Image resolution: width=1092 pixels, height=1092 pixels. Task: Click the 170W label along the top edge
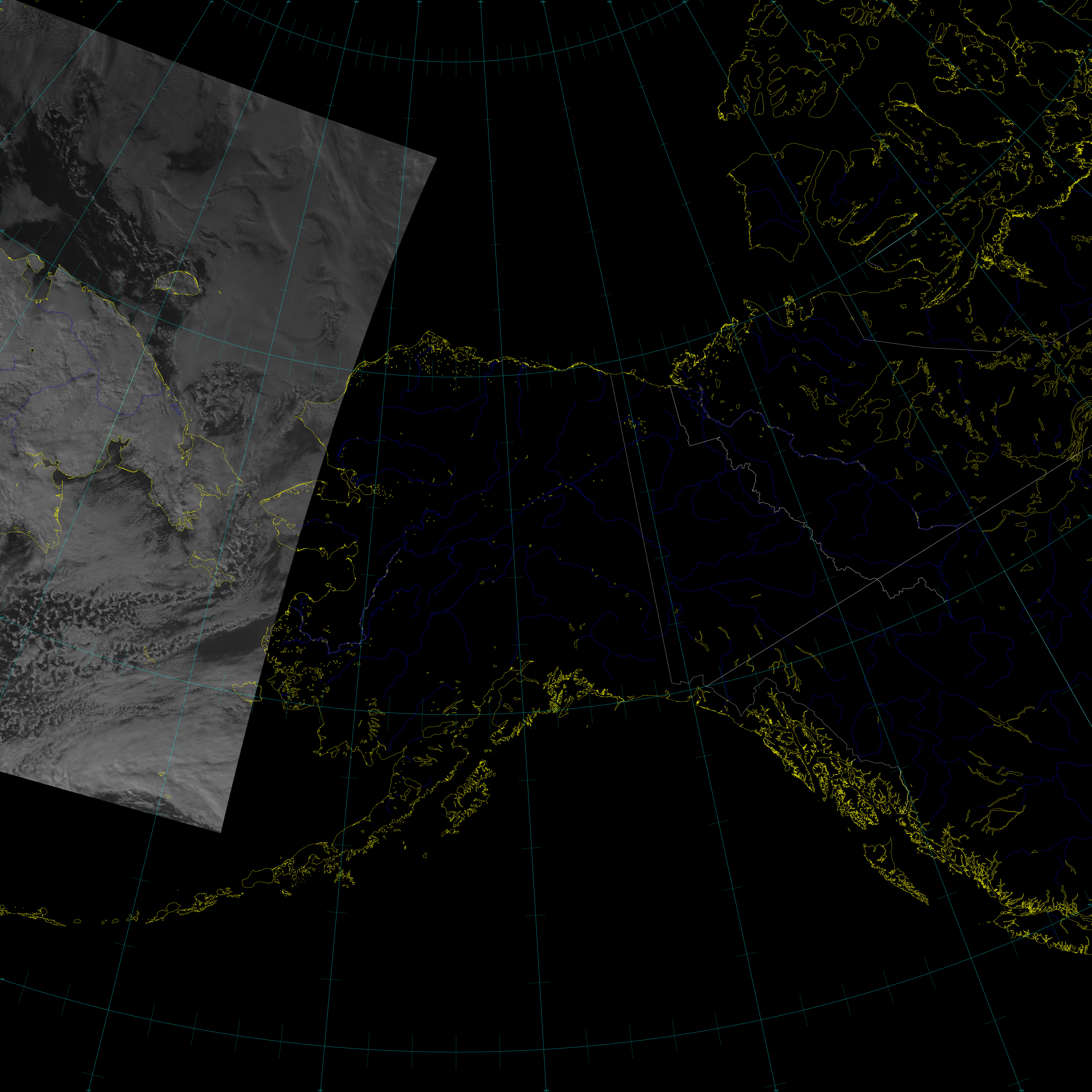356,2
